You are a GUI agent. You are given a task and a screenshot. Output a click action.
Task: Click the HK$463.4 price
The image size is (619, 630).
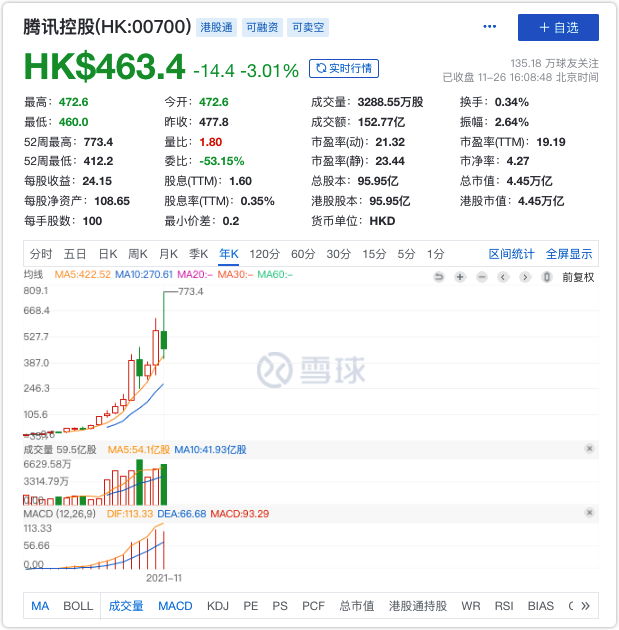(104, 66)
